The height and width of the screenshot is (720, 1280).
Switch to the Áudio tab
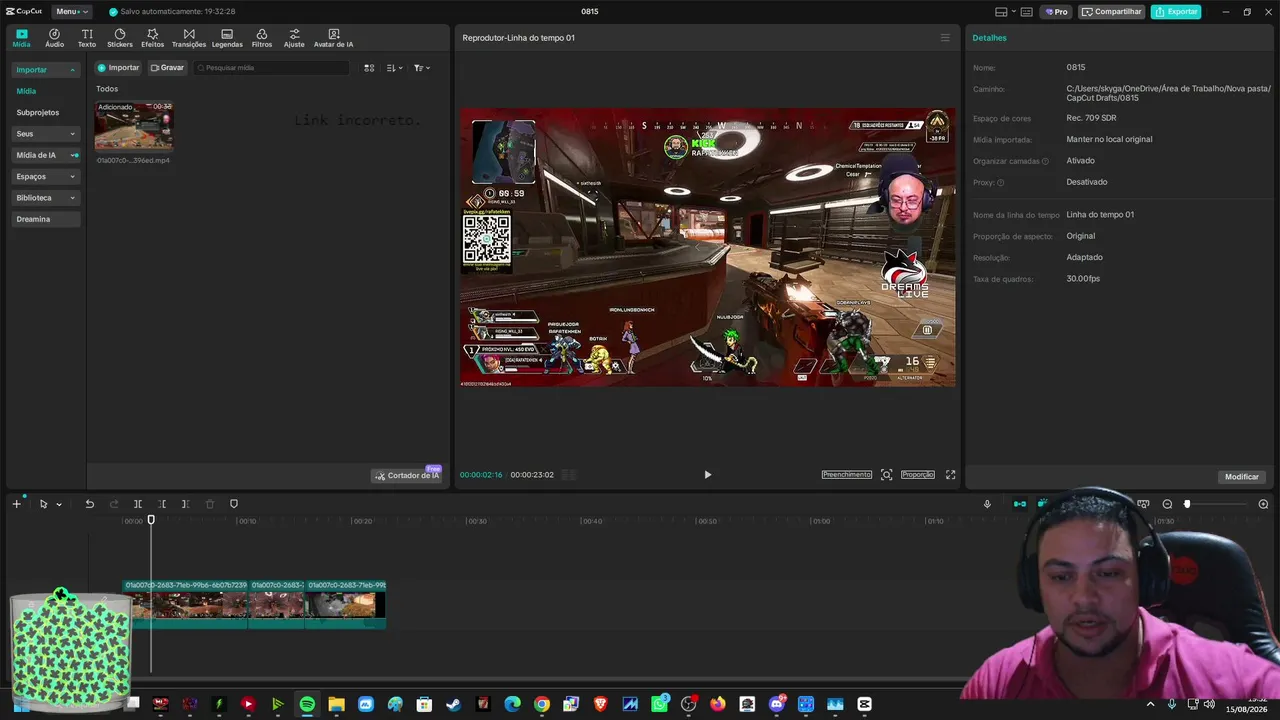[54, 38]
